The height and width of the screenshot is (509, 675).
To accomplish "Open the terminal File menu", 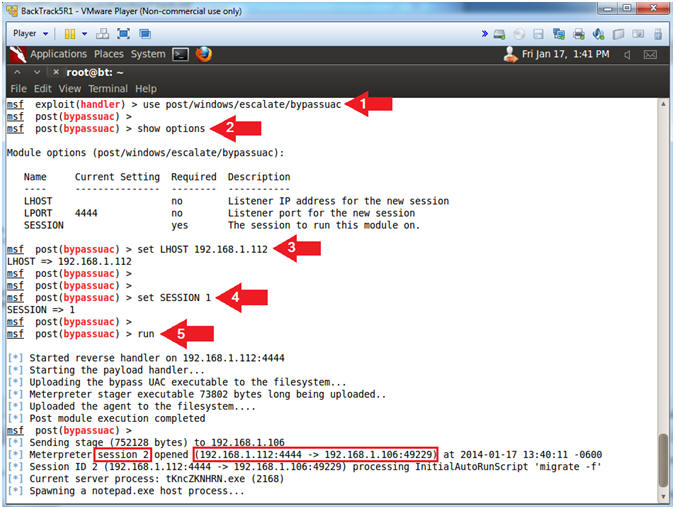I will 19,89.
